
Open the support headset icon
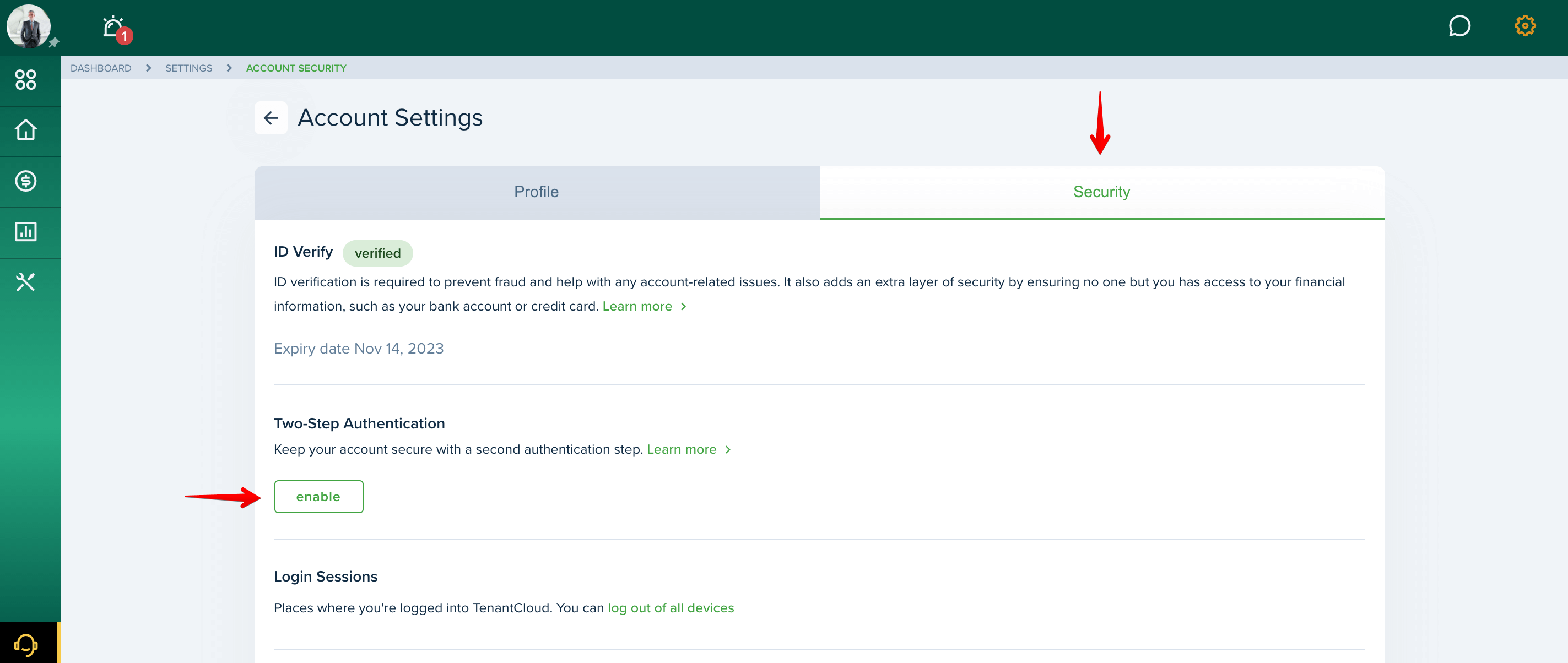point(25,644)
